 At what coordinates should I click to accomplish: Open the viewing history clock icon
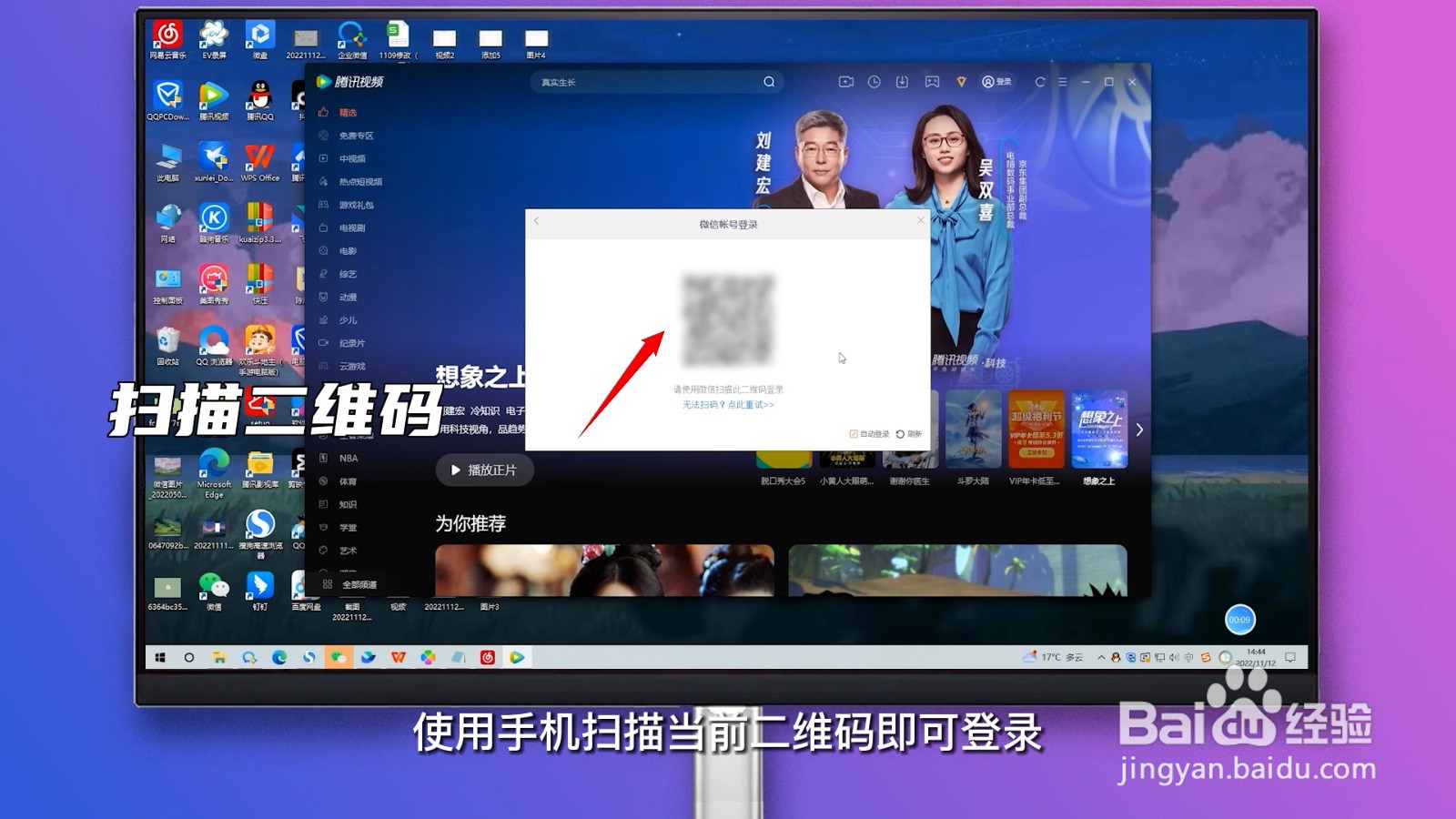tap(874, 82)
